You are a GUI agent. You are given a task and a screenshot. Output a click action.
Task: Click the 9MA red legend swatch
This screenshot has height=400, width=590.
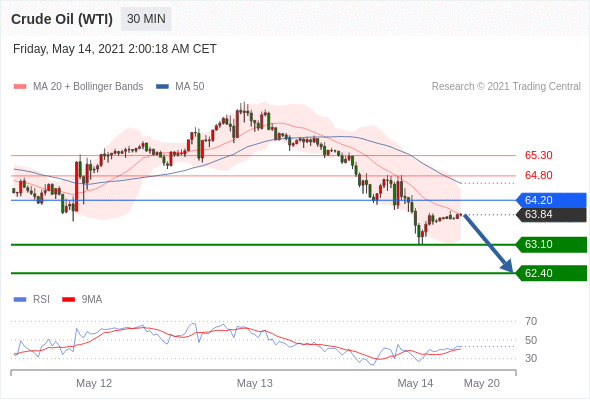(x=68, y=300)
